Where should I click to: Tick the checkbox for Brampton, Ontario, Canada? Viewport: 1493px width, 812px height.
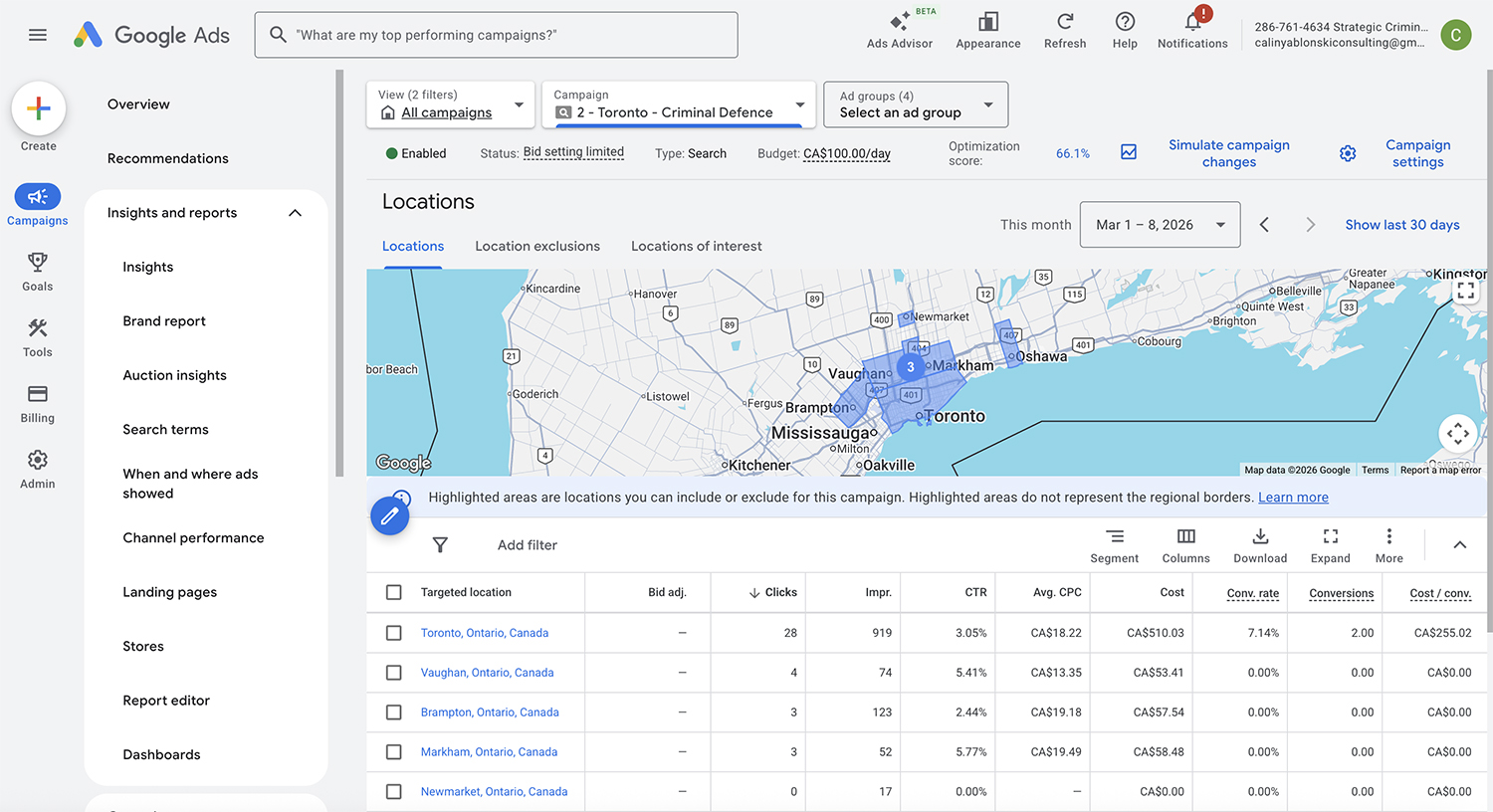point(394,712)
